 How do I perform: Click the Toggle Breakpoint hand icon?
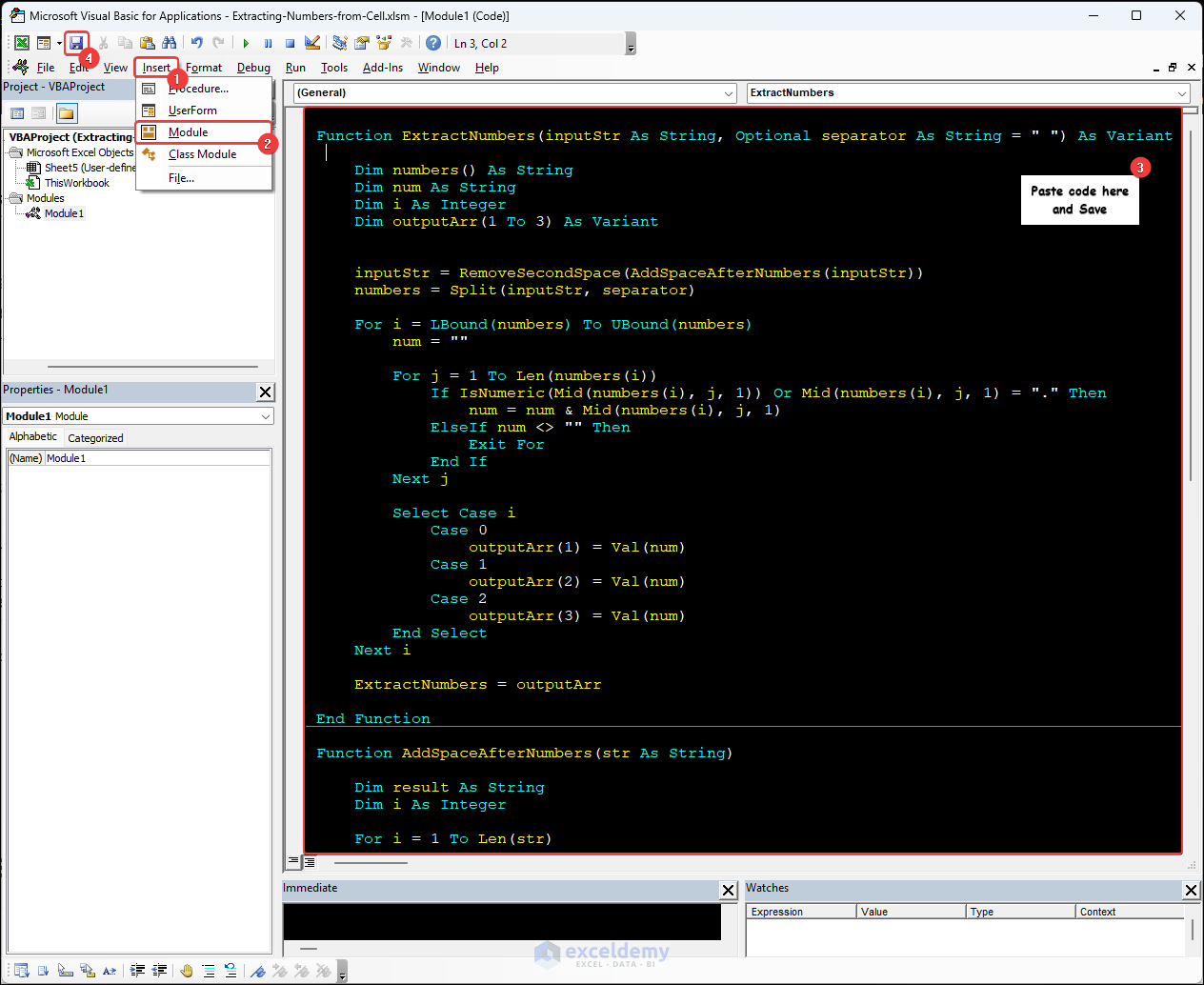tap(187, 971)
